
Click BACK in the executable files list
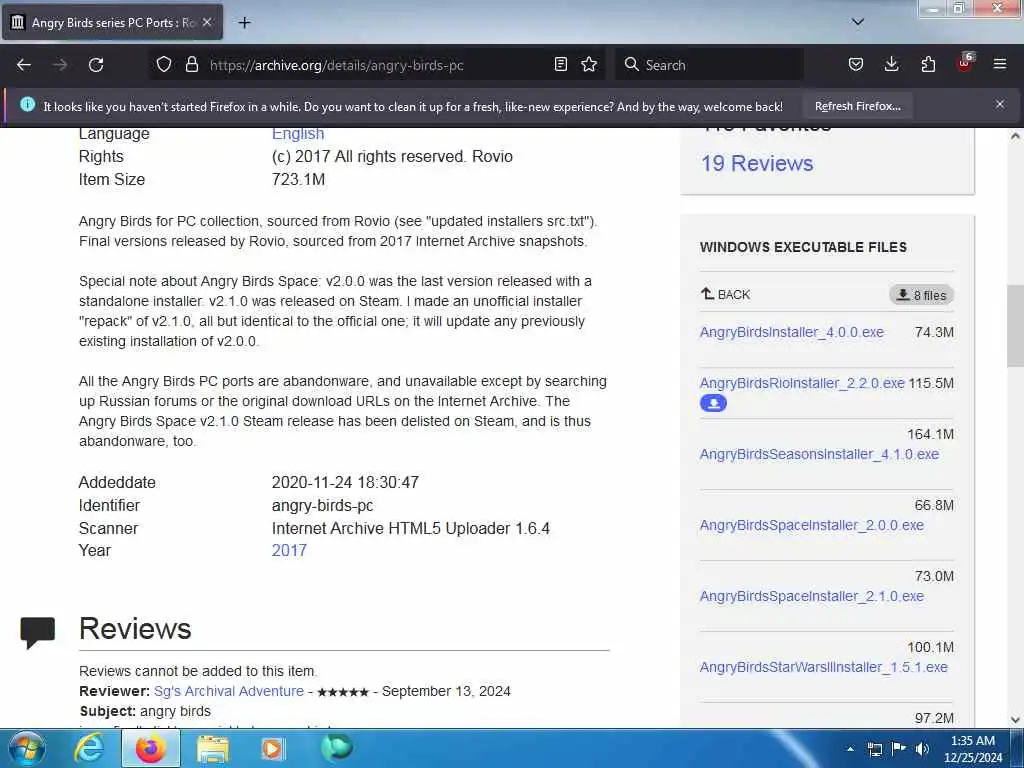[726, 295]
